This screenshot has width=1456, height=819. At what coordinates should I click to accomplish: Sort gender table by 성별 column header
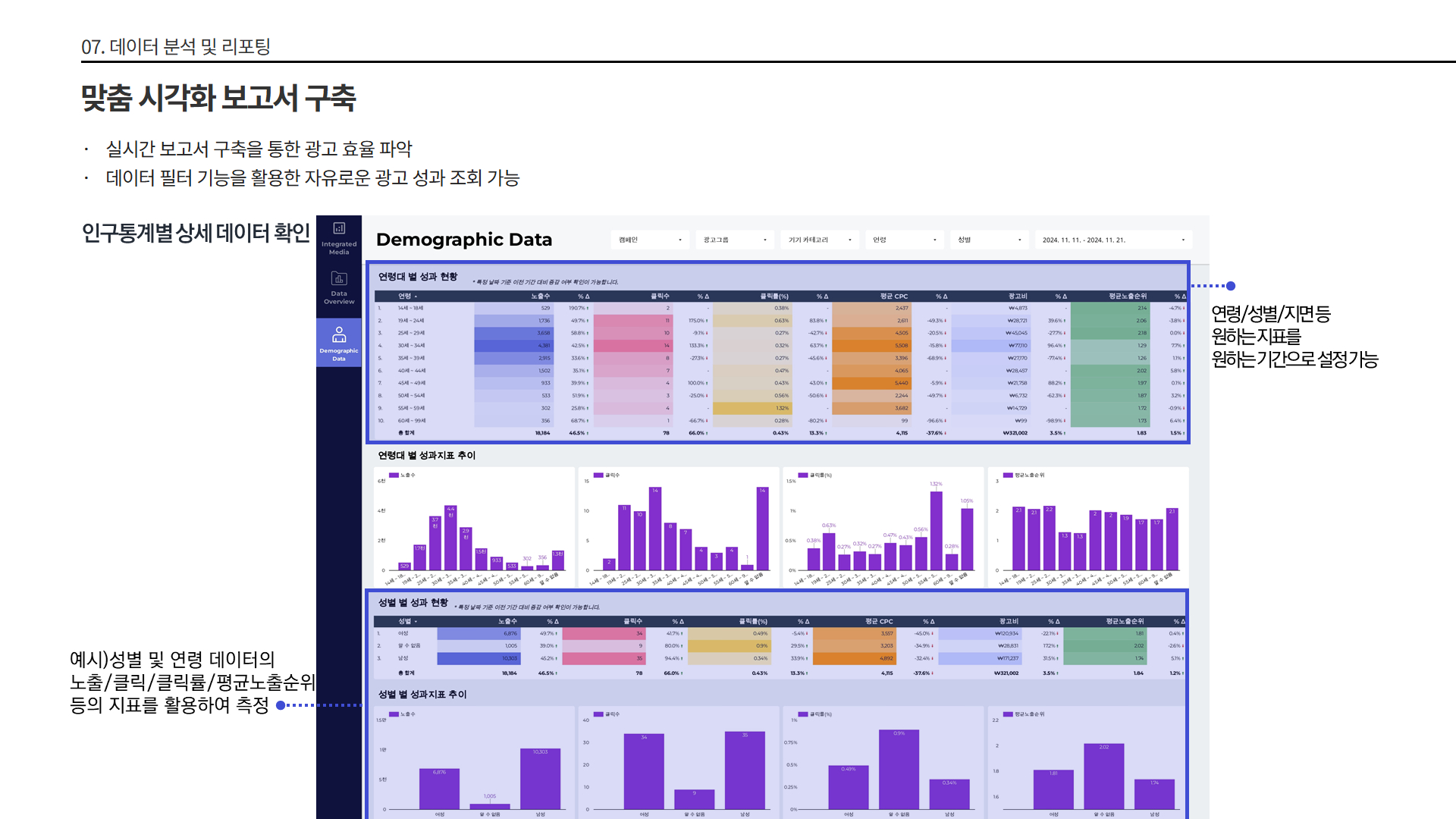tap(406, 622)
